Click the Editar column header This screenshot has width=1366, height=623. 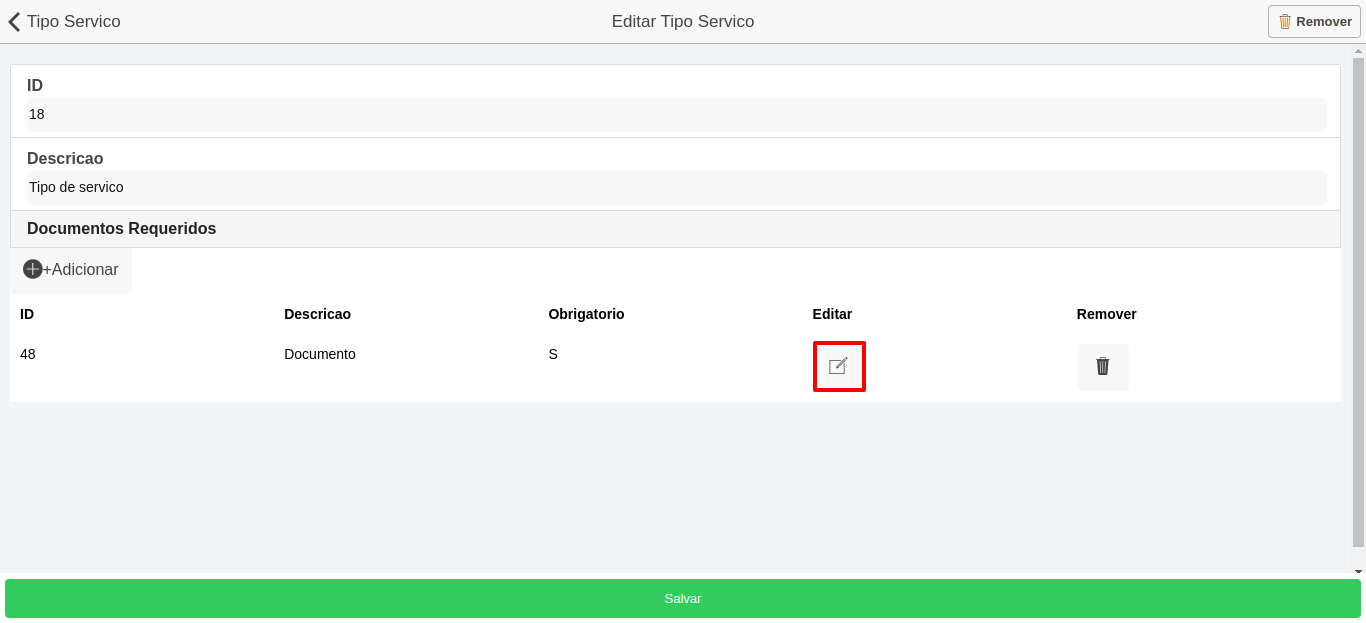pos(832,314)
